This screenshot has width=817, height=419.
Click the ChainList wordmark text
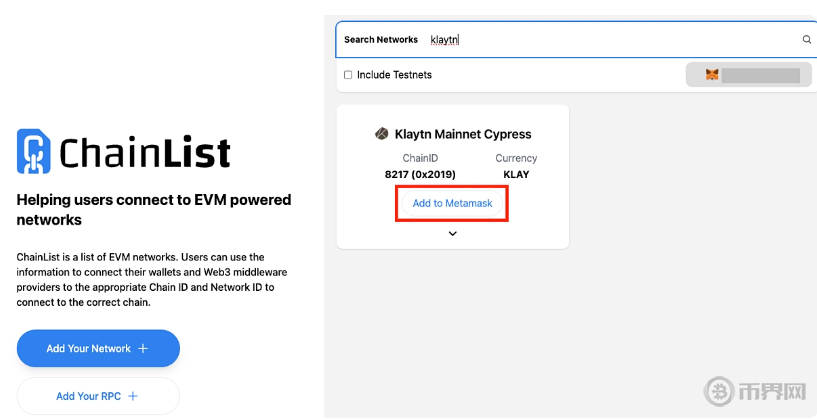[145, 152]
